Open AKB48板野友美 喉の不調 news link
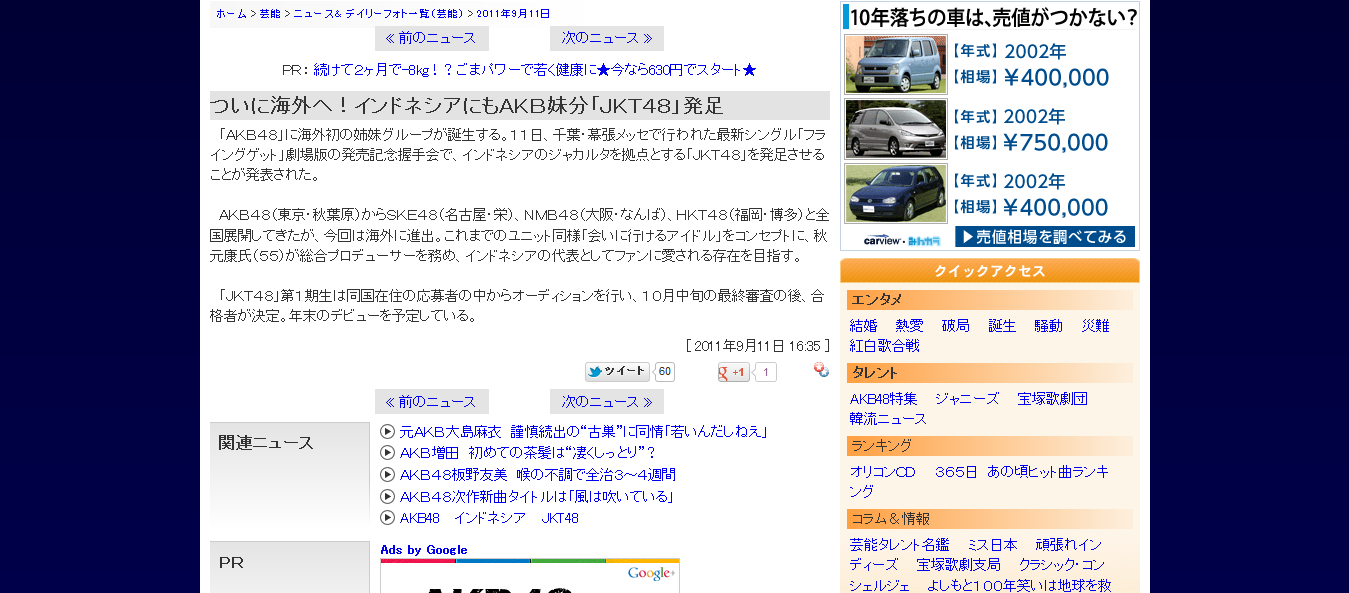Viewport: 1349px width, 593px height. (x=538, y=475)
